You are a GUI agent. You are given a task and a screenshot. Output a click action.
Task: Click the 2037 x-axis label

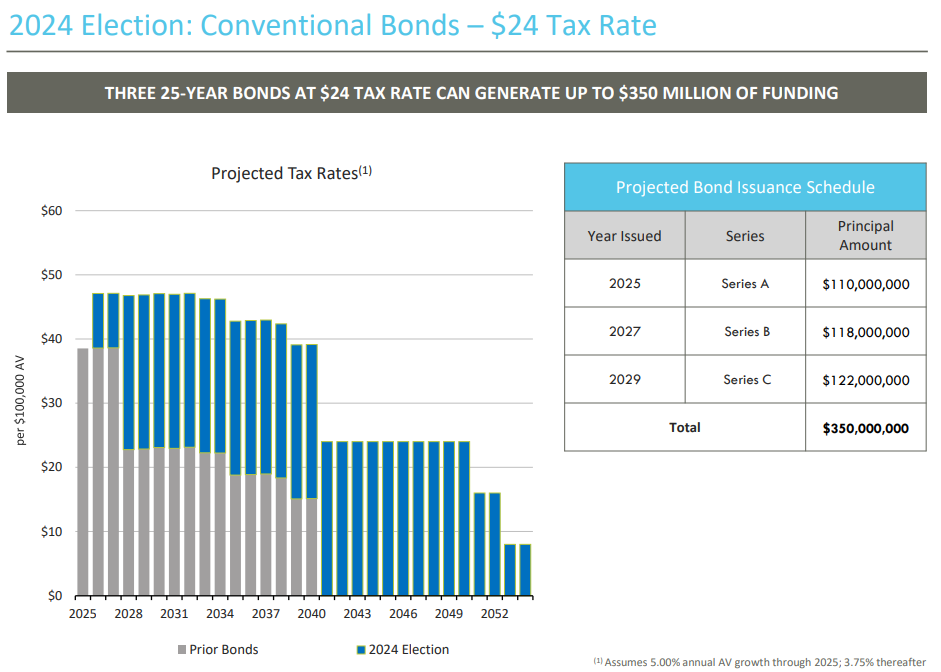tap(266, 614)
